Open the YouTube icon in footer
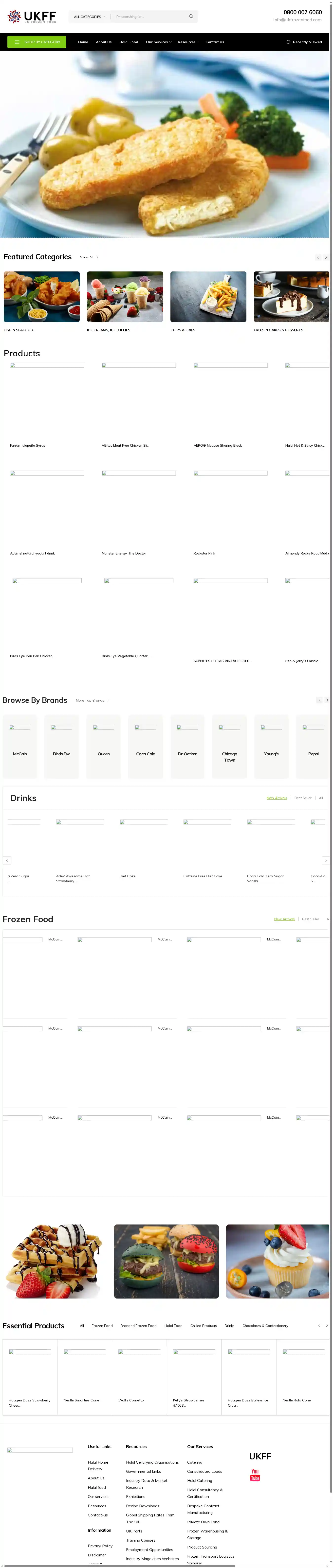 (255, 1474)
